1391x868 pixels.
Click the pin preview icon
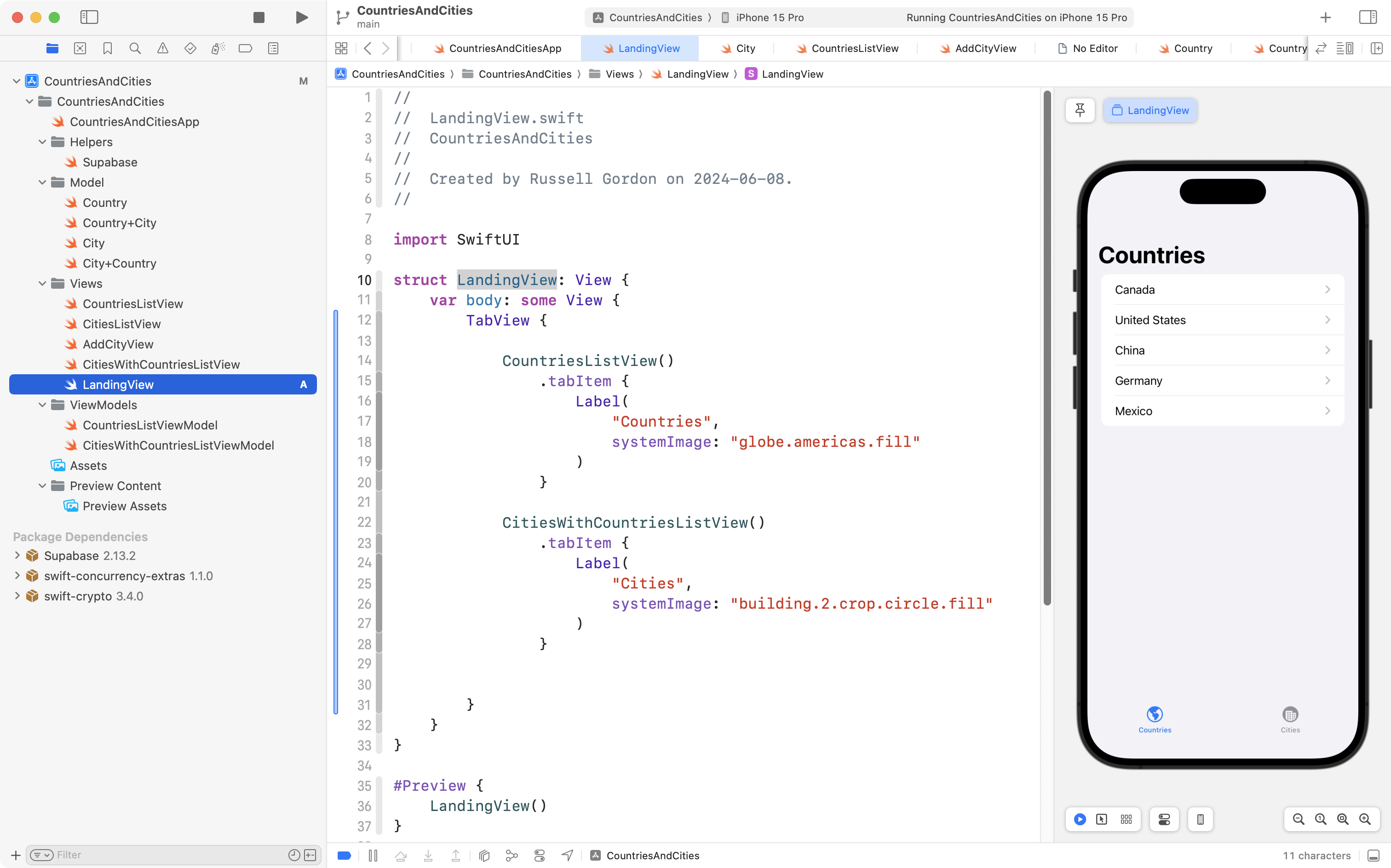(1080, 110)
